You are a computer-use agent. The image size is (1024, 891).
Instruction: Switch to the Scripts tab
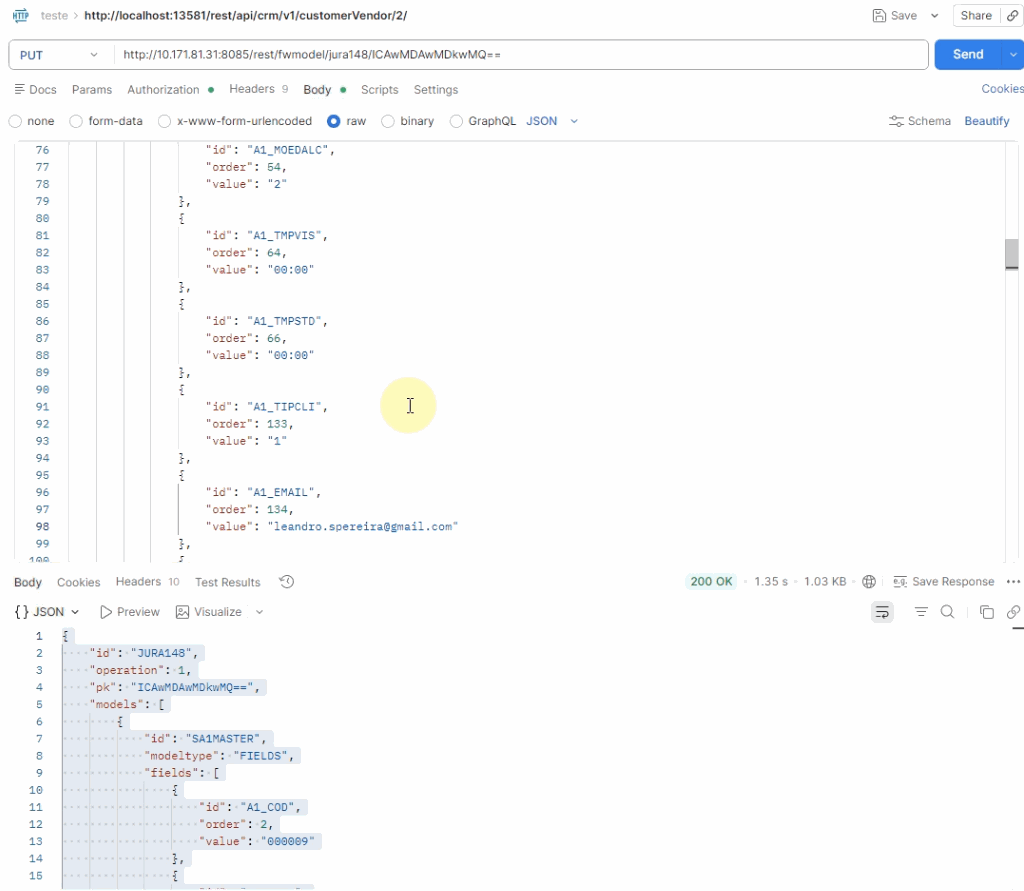coord(379,89)
